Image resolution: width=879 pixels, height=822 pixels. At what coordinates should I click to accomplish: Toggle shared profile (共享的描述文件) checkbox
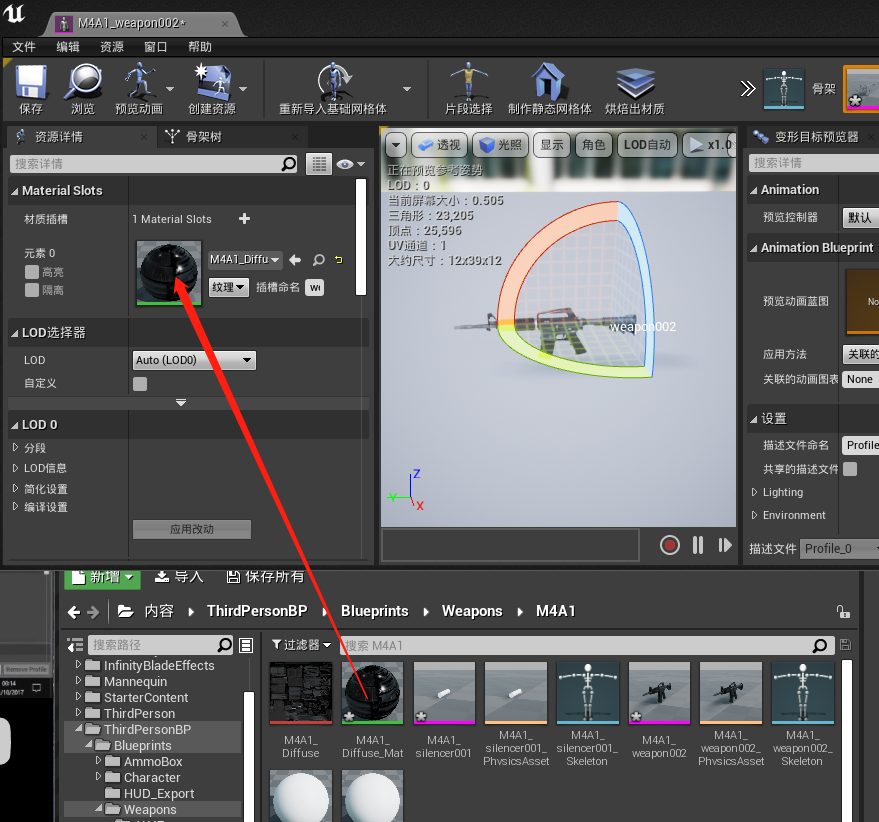point(850,469)
